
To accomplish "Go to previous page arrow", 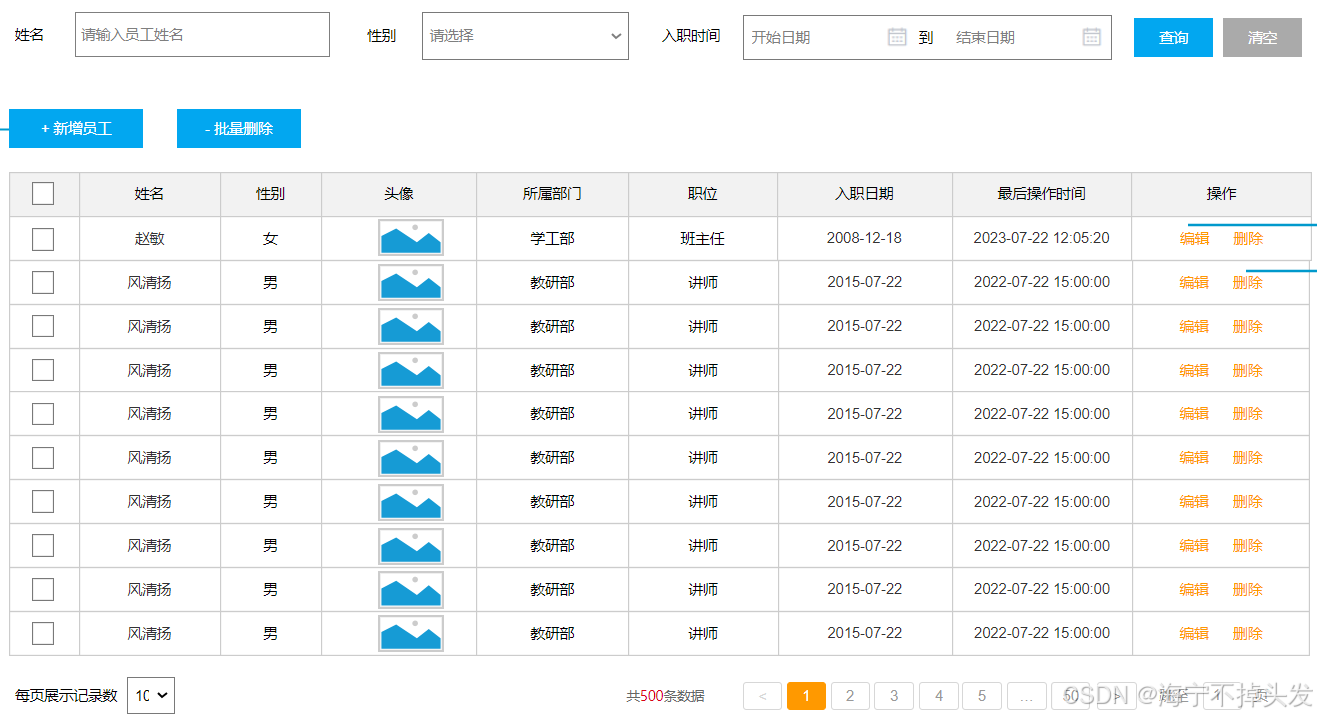I will 763,696.
